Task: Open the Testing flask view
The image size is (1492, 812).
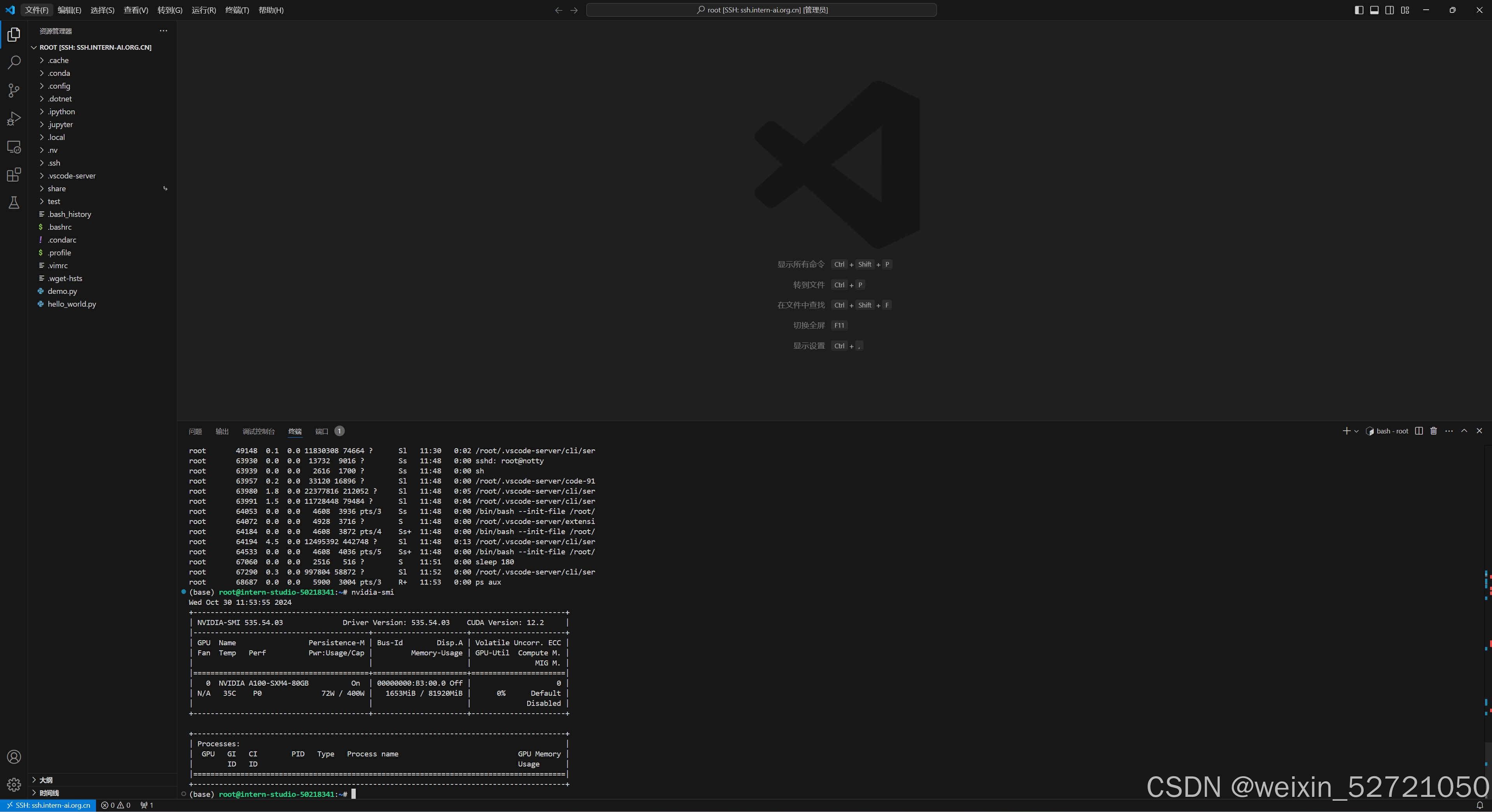Action: 14,203
